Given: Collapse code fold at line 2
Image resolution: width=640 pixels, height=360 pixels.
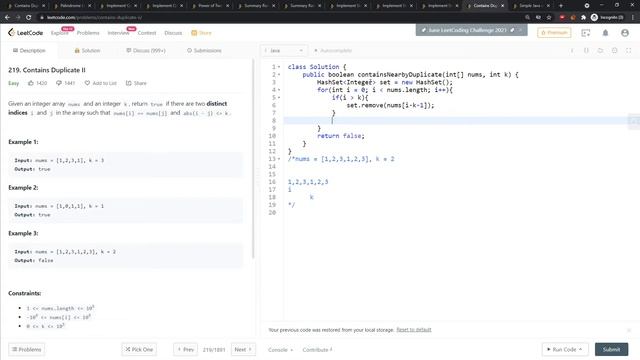Looking at the screenshot, I should pyautogui.click(x=279, y=75).
